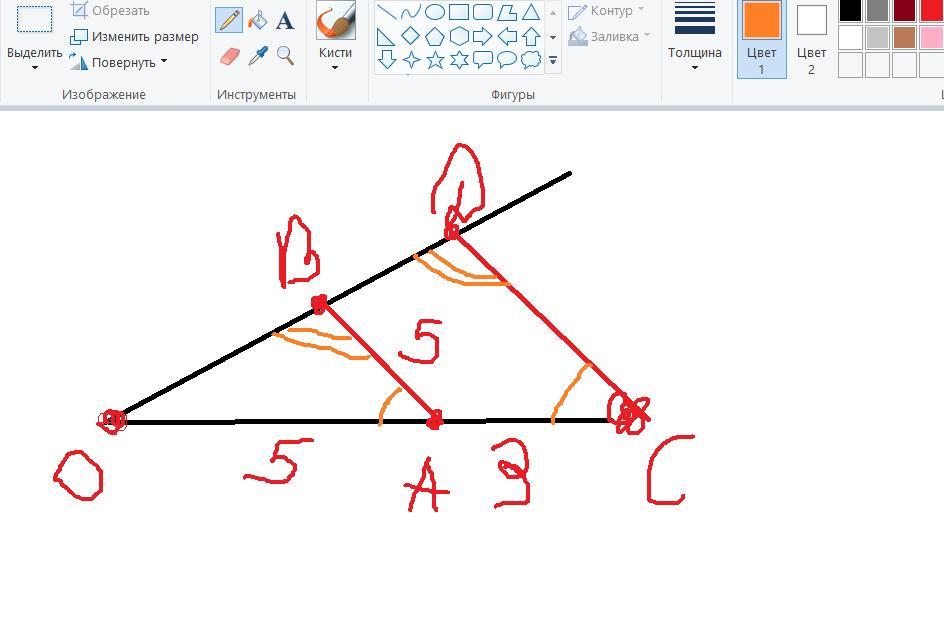
Task: Click the brush icon in Кисти
Action: pyautogui.click(x=335, y=21)
